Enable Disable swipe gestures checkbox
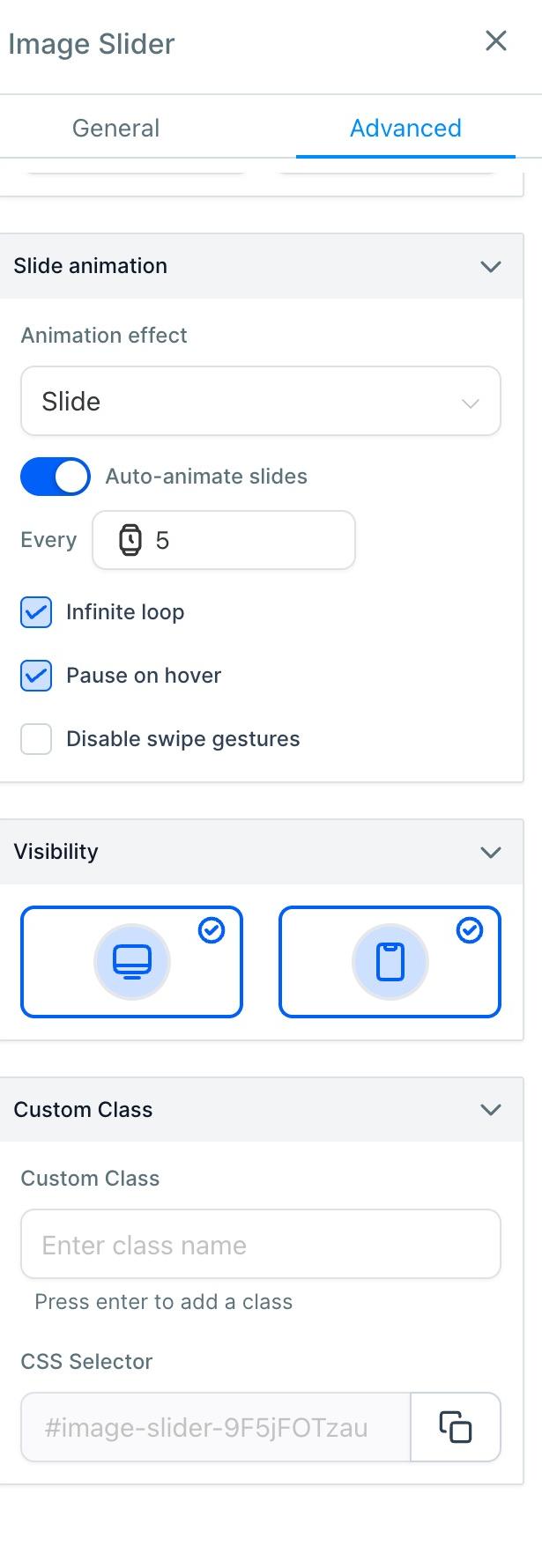 pos(36,739)
